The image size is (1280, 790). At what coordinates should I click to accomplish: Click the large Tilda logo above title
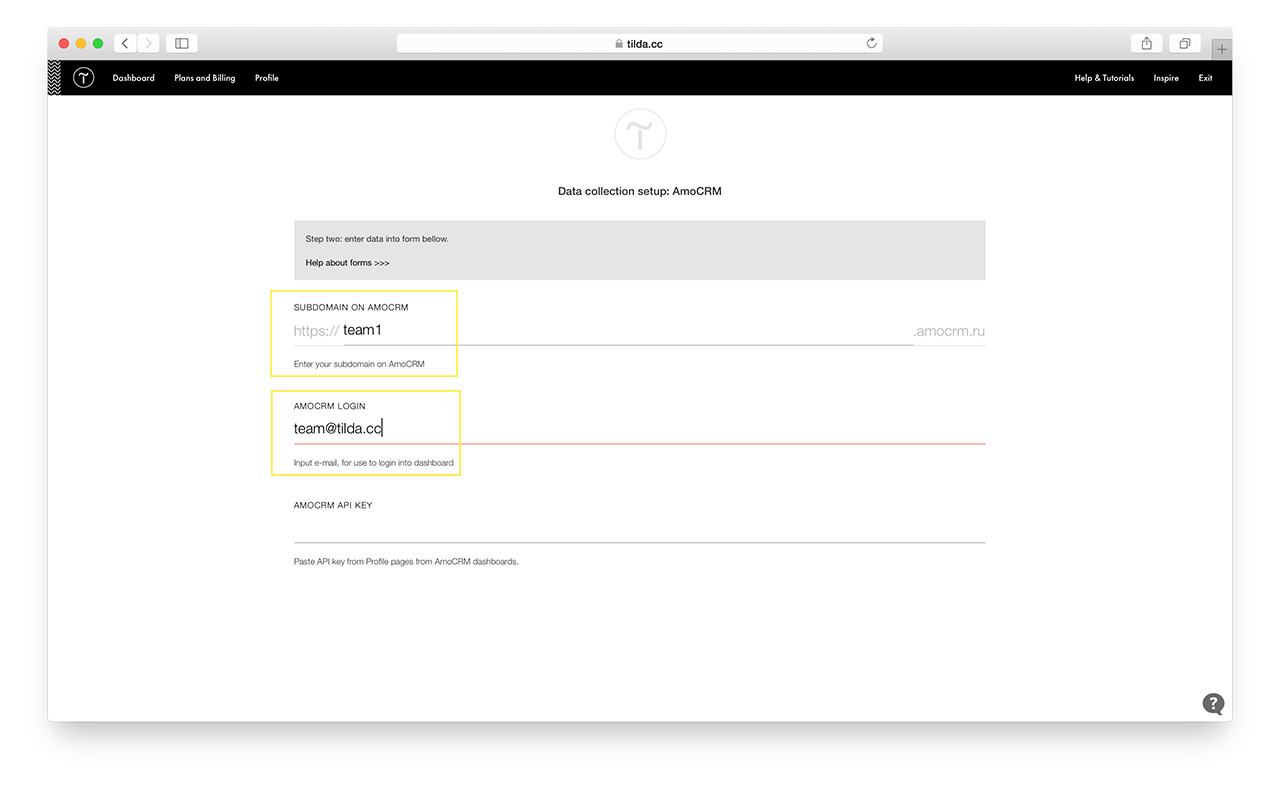point(640,134)
